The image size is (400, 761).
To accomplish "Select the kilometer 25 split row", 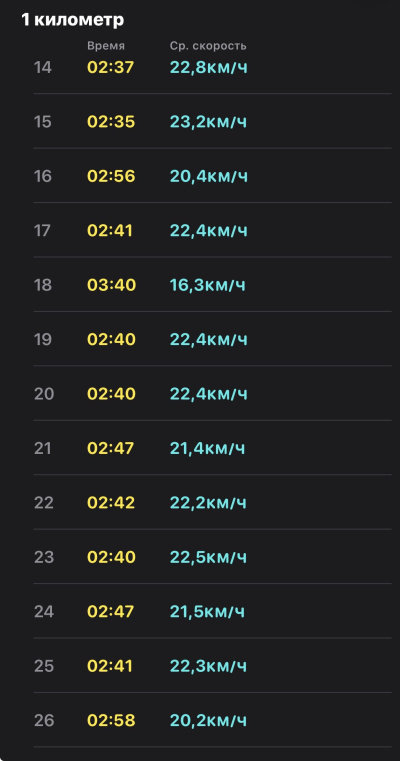I will (212, 665).
